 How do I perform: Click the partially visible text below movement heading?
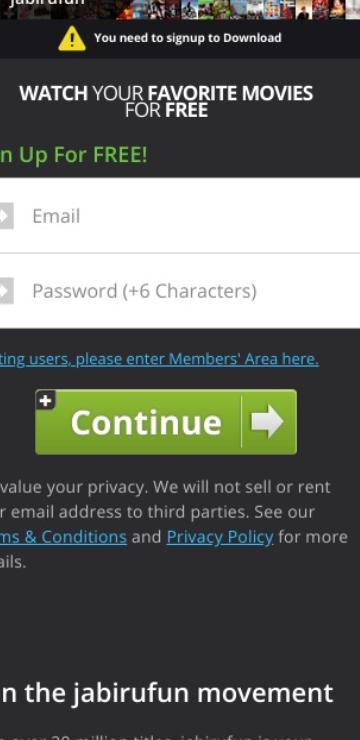(160, 736)
